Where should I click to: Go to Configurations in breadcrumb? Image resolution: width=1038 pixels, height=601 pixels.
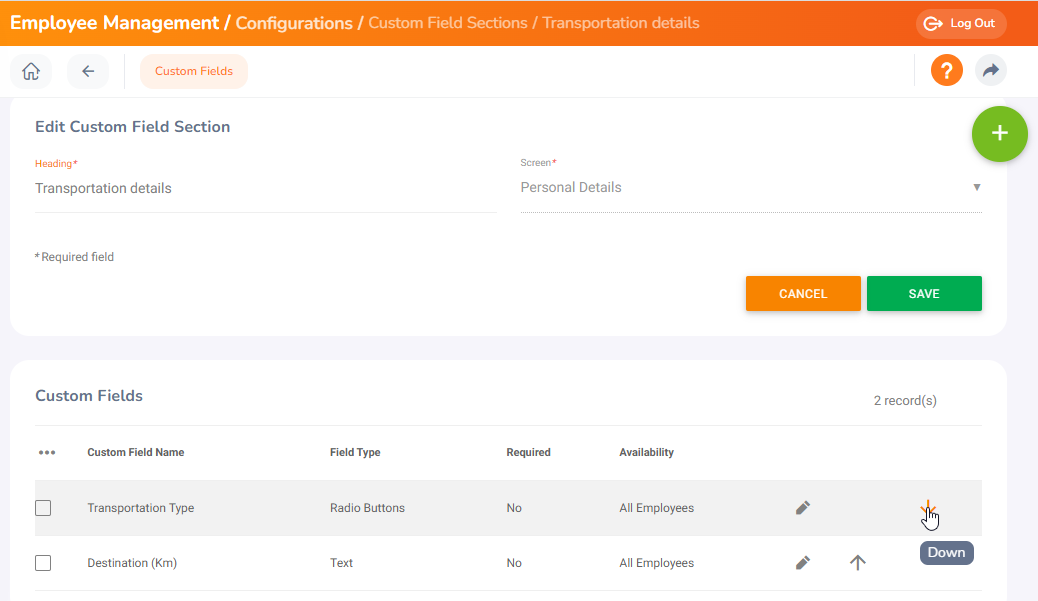coord(294,23)
